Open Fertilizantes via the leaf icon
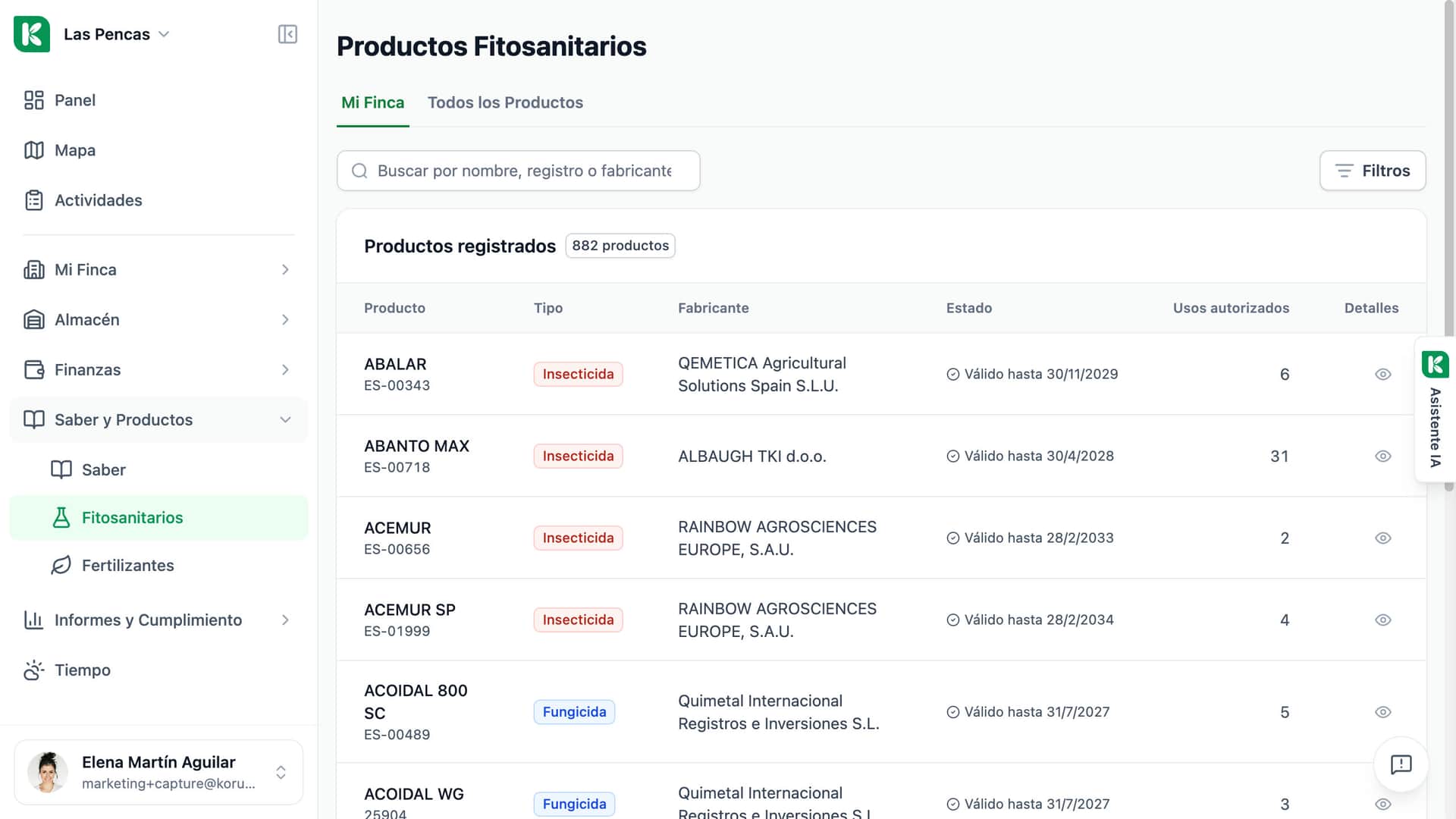 pos(61,565)
